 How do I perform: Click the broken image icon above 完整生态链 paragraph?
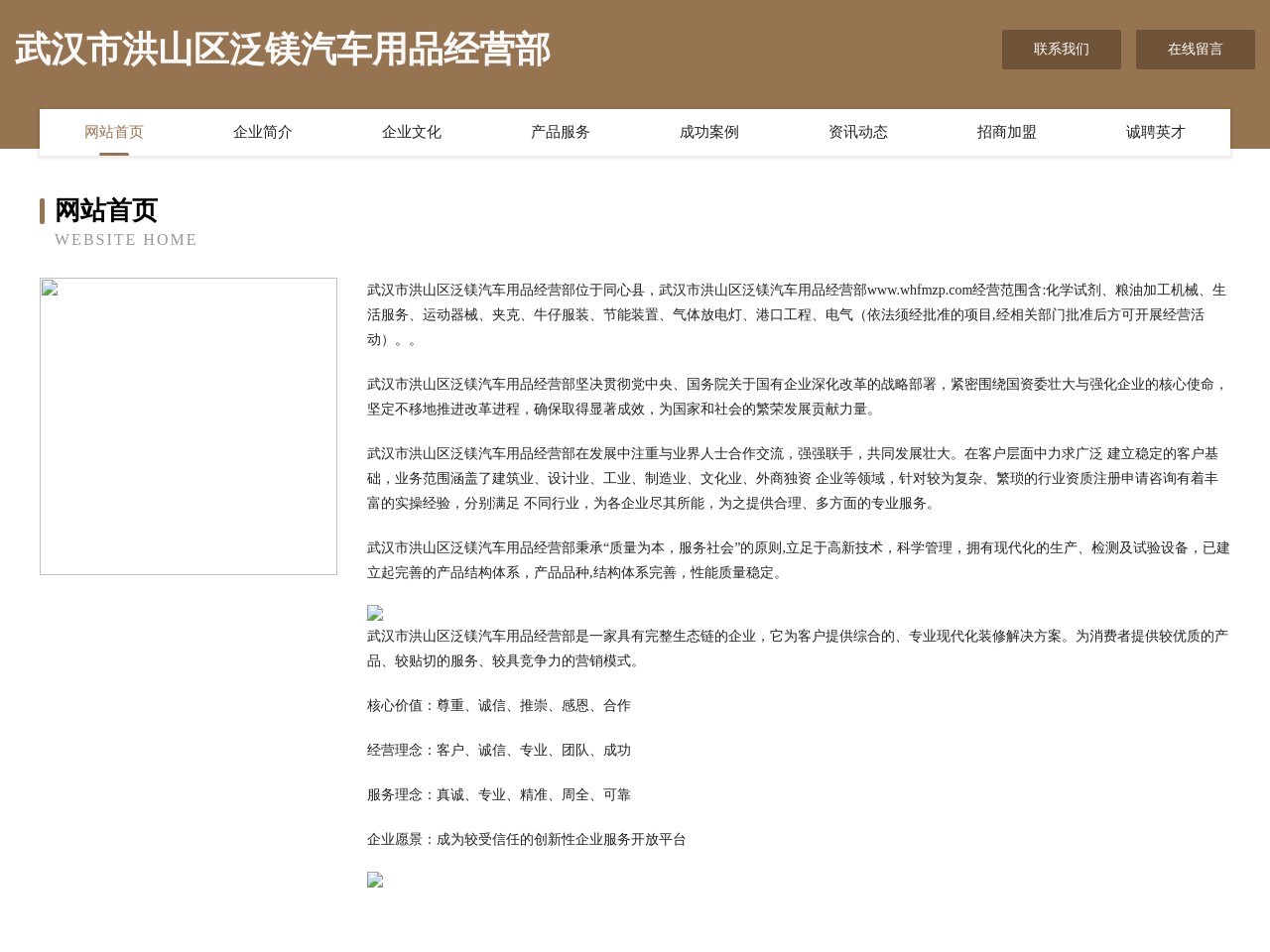[x=375, y=614]
